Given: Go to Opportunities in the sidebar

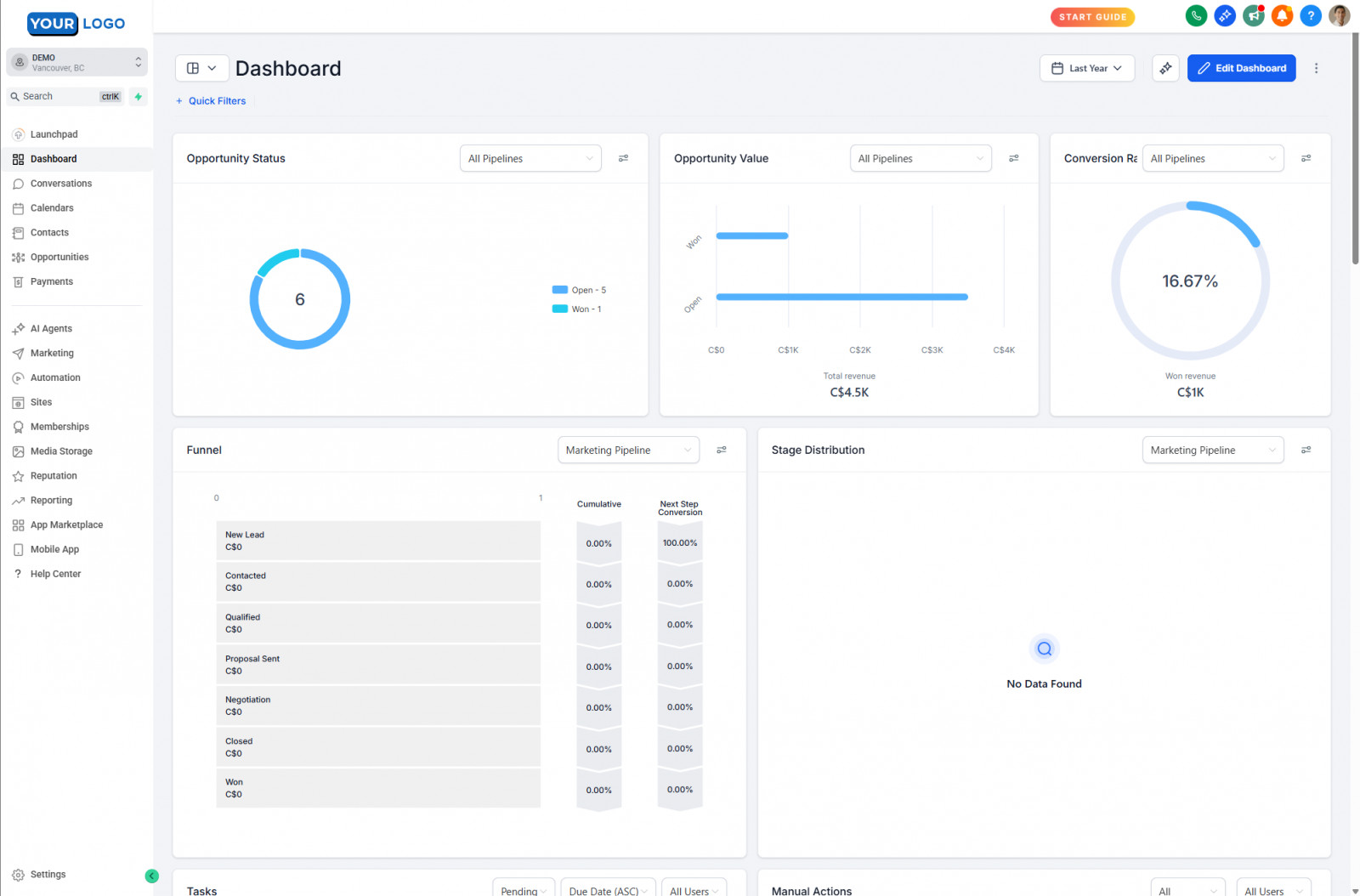Looking at the screenshot, I should 59,257.
